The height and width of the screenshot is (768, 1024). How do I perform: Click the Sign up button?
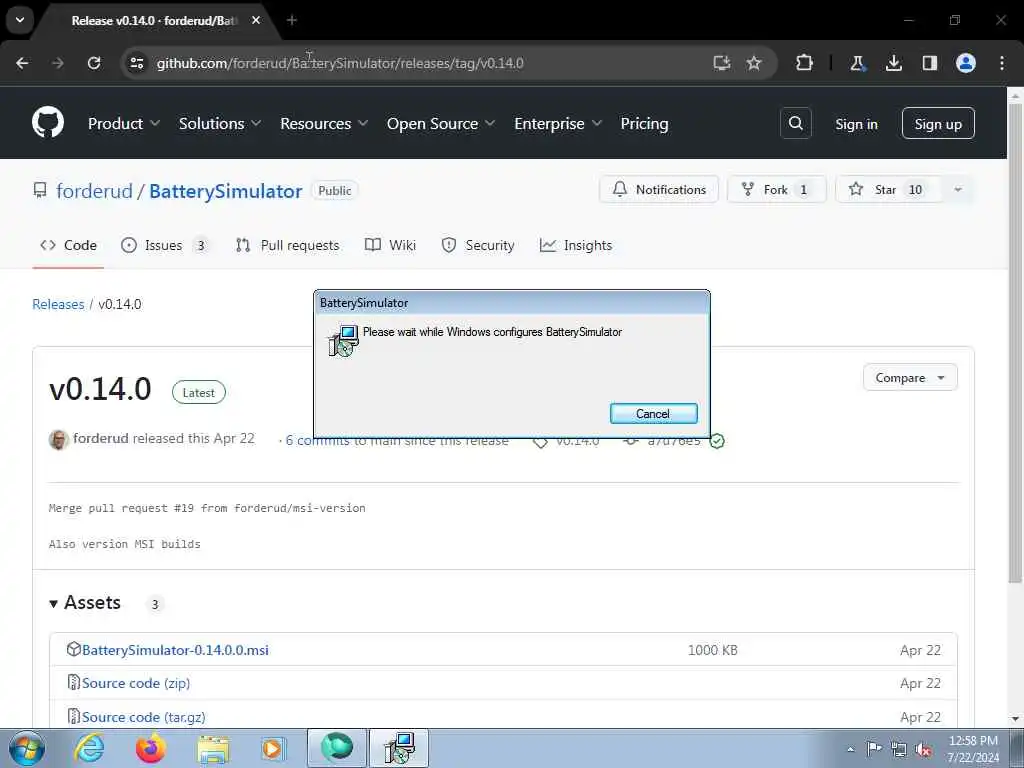click(x=938, y=123)
